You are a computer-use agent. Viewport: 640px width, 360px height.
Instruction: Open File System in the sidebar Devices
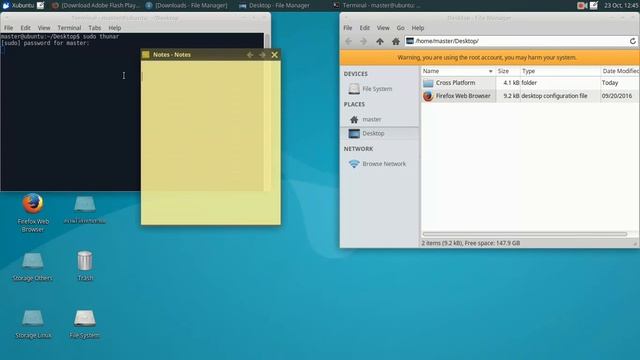pyautogui.click(x=371, y=89)
